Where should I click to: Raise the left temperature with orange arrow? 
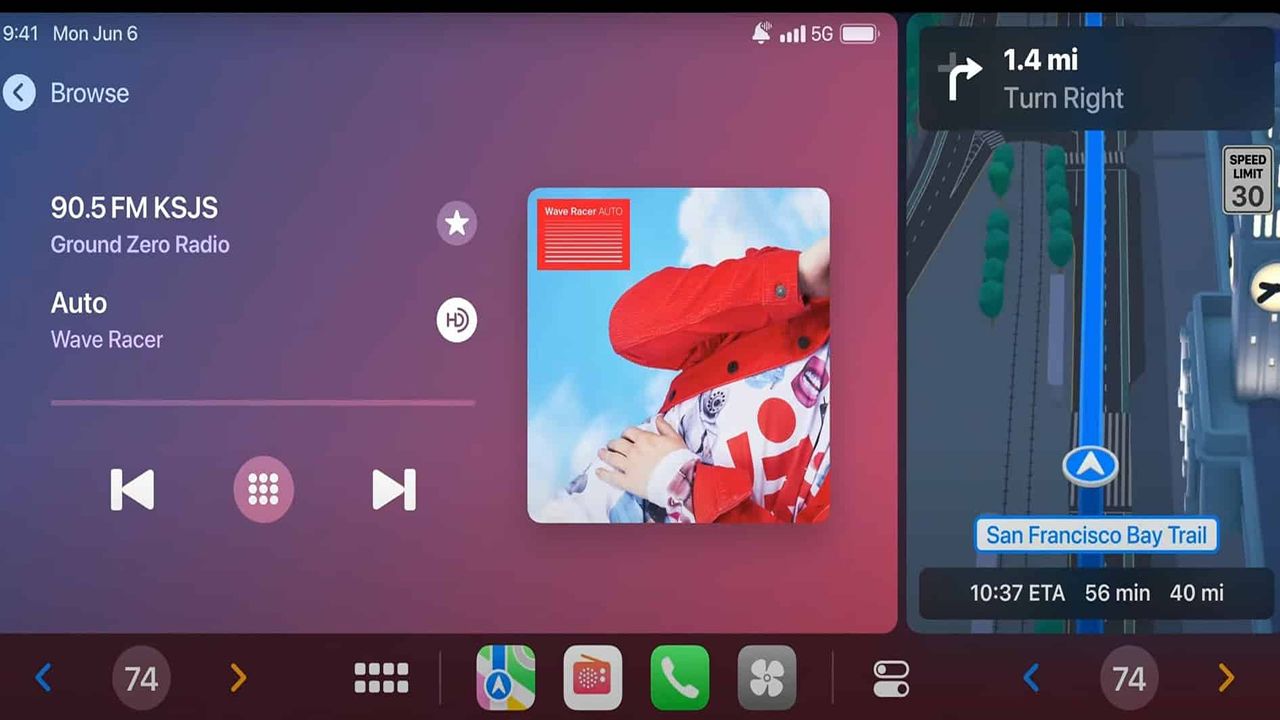pyautogui.click(x=238, y=678)
